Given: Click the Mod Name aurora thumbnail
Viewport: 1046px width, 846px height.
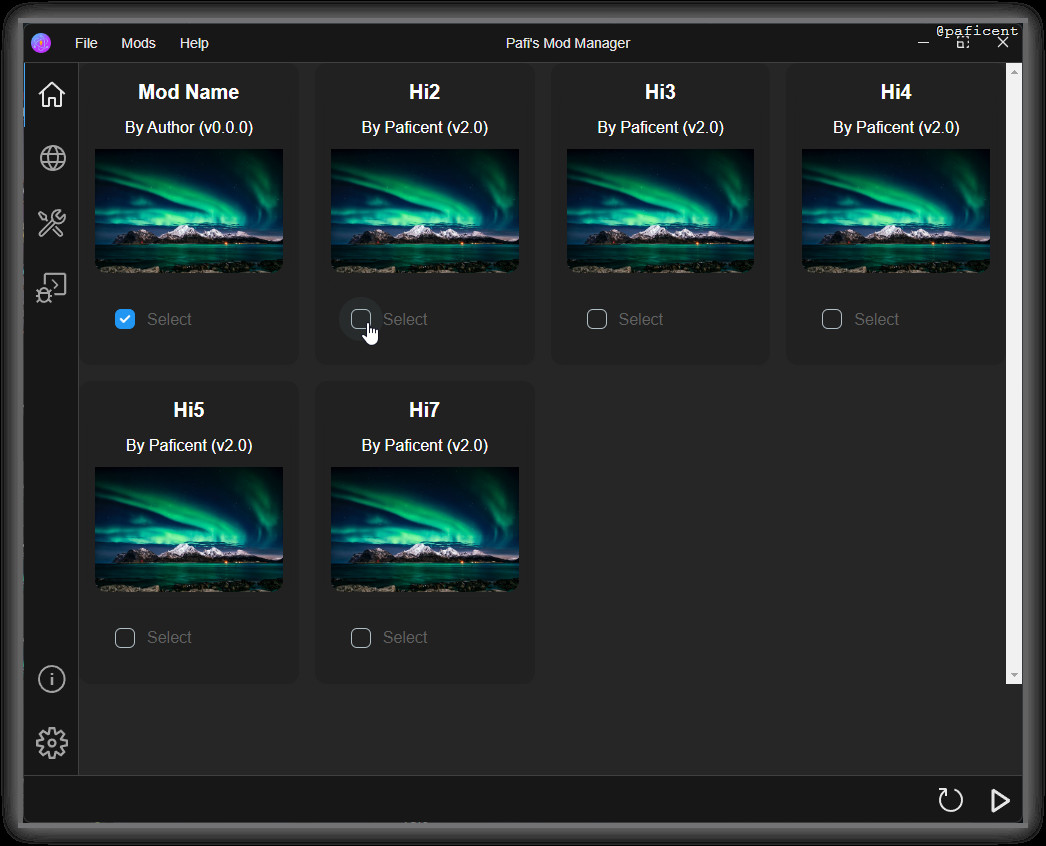Looking at the screenshot, I should (189, 211).
